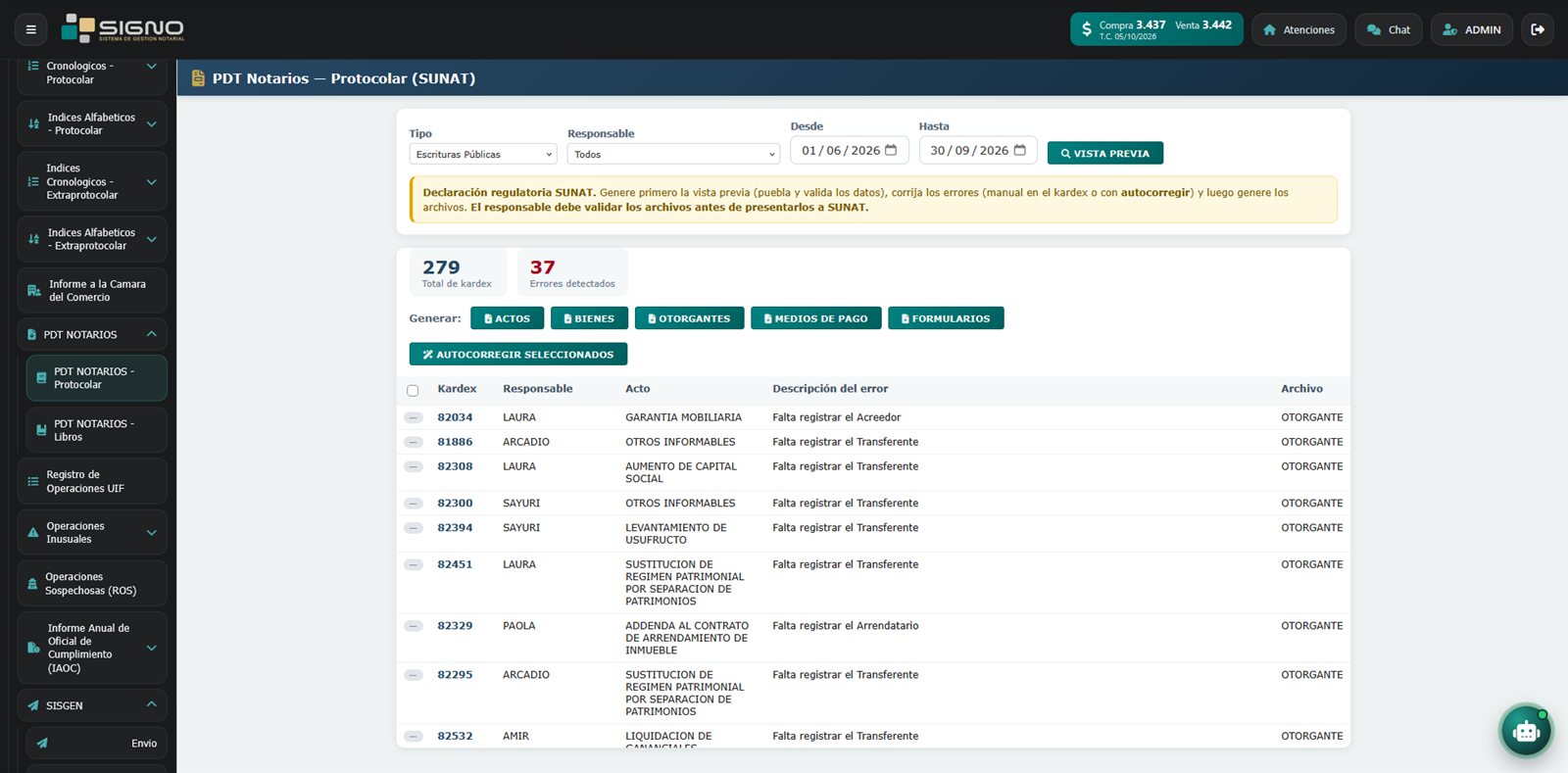Viewport: 1568px width, 773px height.
Task: Click the VISTA PREVIA button
Action: tap(1104, 153)
